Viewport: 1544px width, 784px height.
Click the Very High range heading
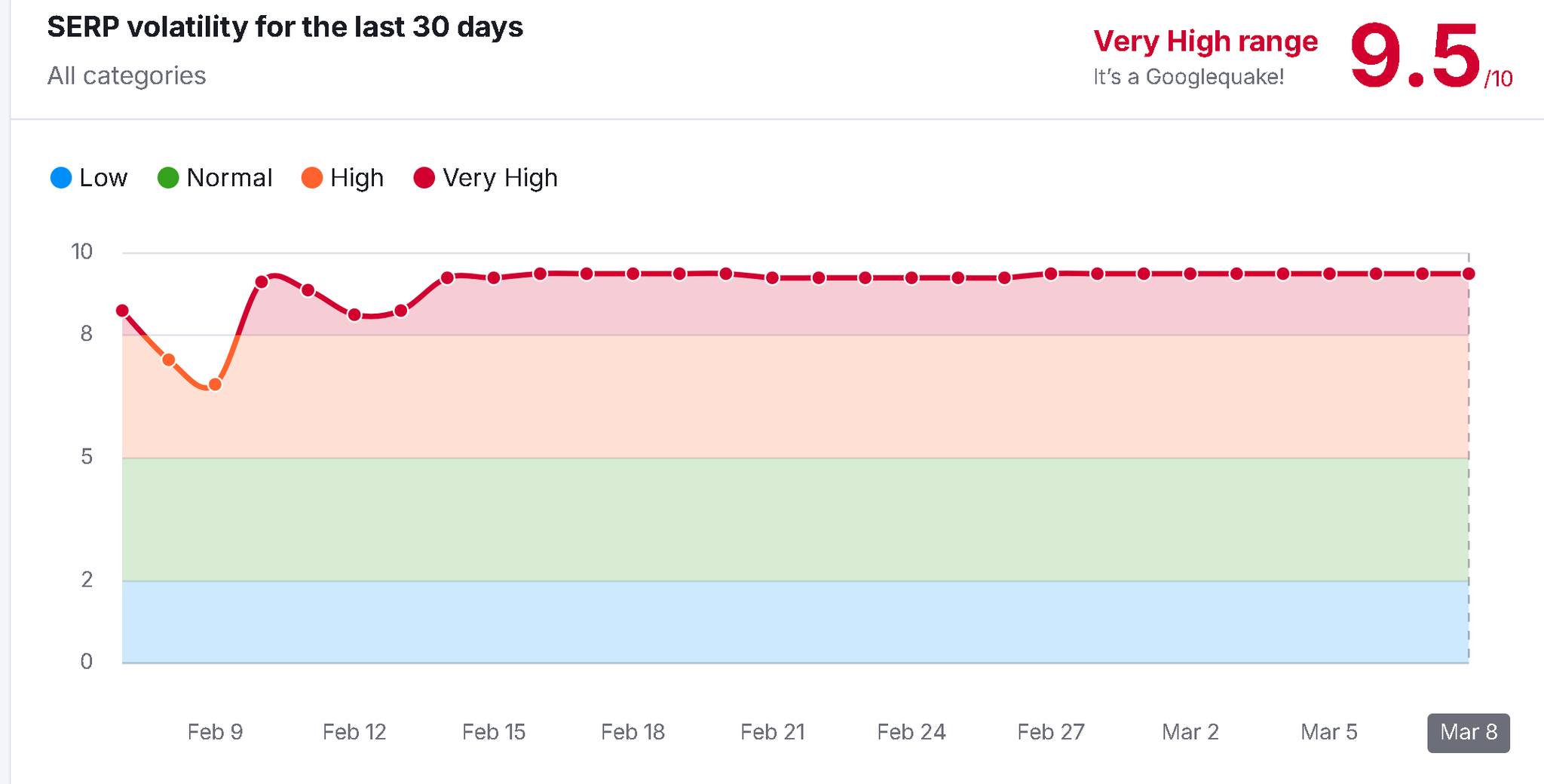1205,41
